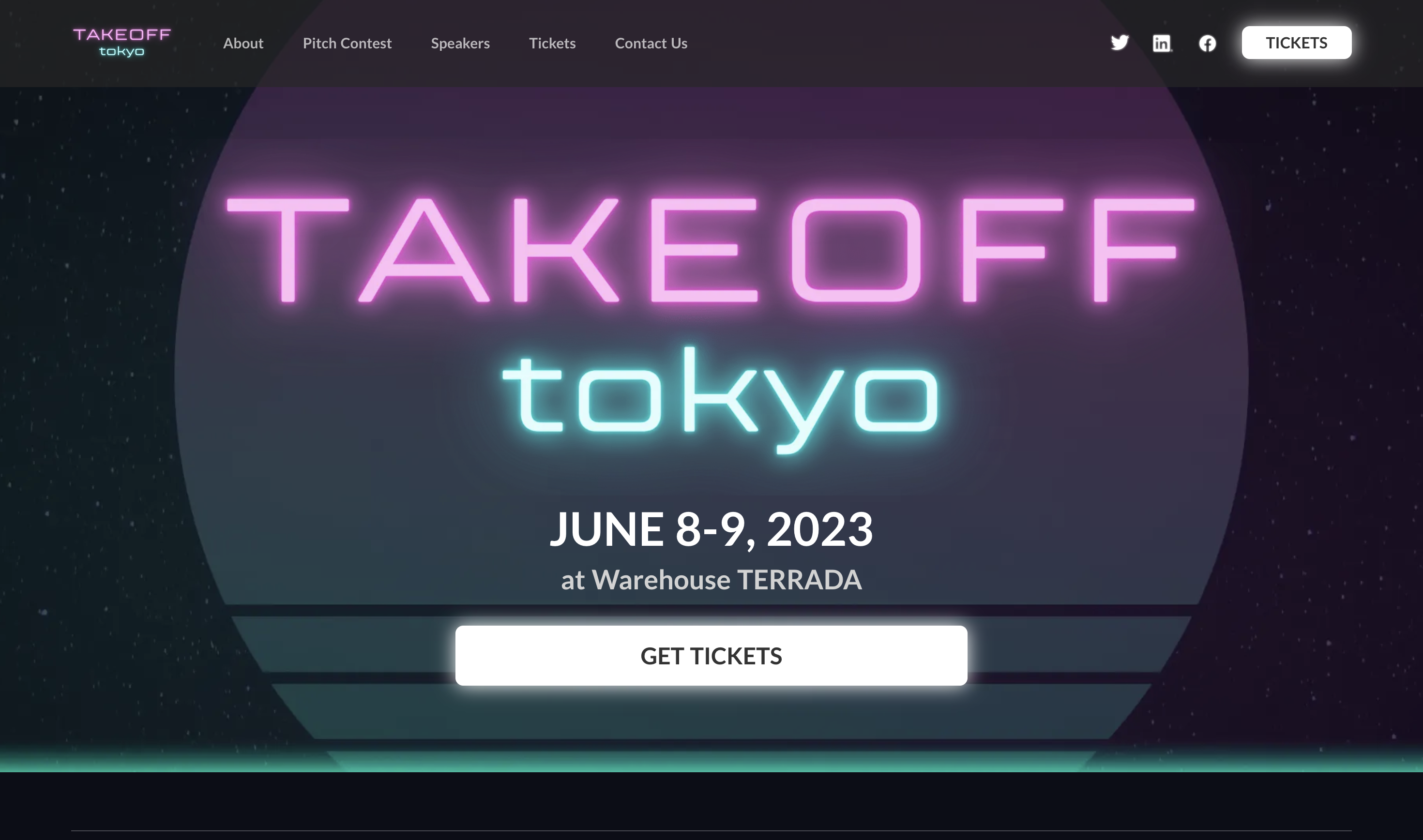
Task: Click the teal glowing horizon strip
Action: (711, 762)
